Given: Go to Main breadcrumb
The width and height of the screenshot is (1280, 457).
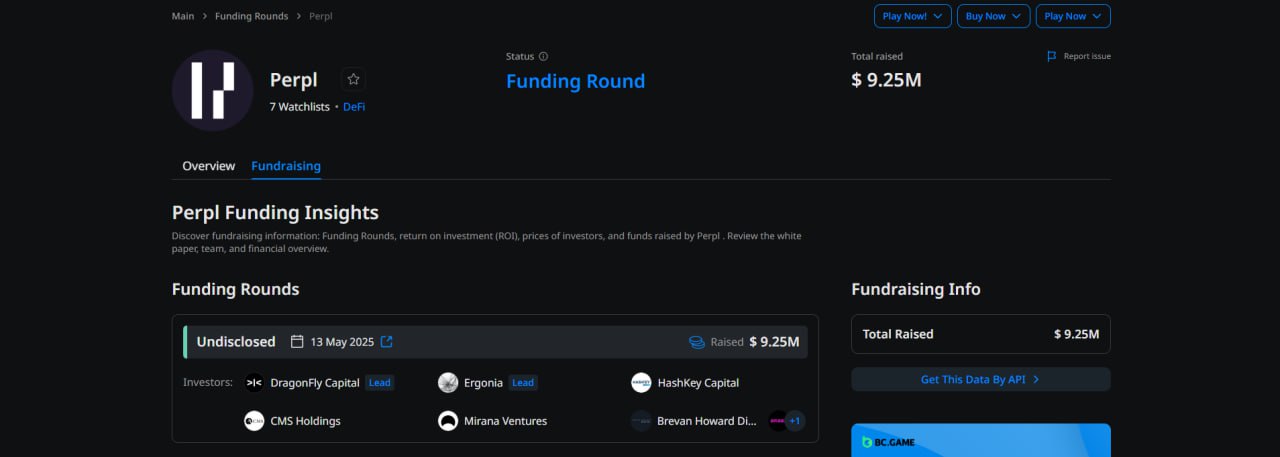Looking at the screenshot, I should [183, 16].
